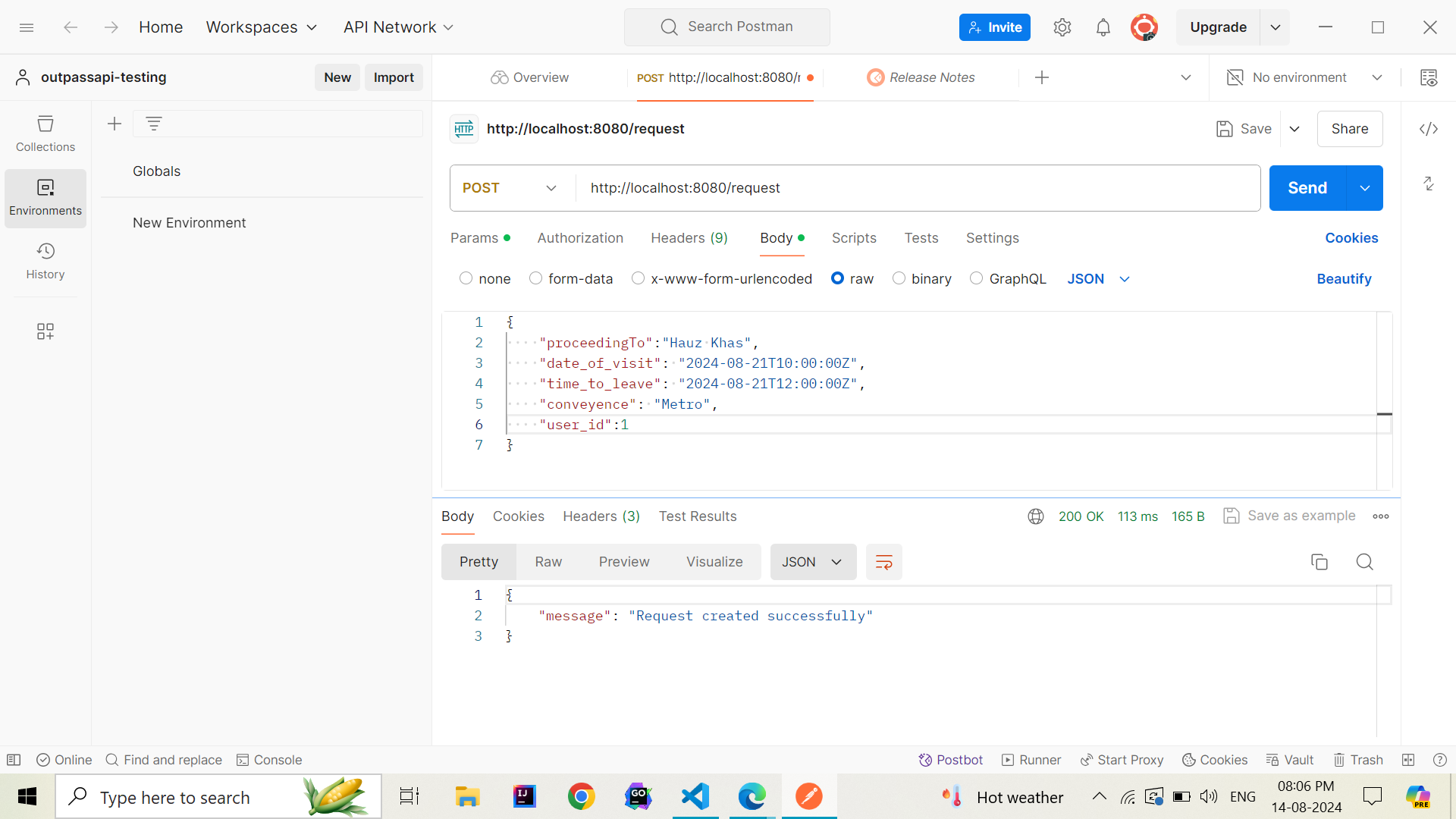Click the request URL input field
Viewport: 1456px width, 819px height.
coord(910,188)
